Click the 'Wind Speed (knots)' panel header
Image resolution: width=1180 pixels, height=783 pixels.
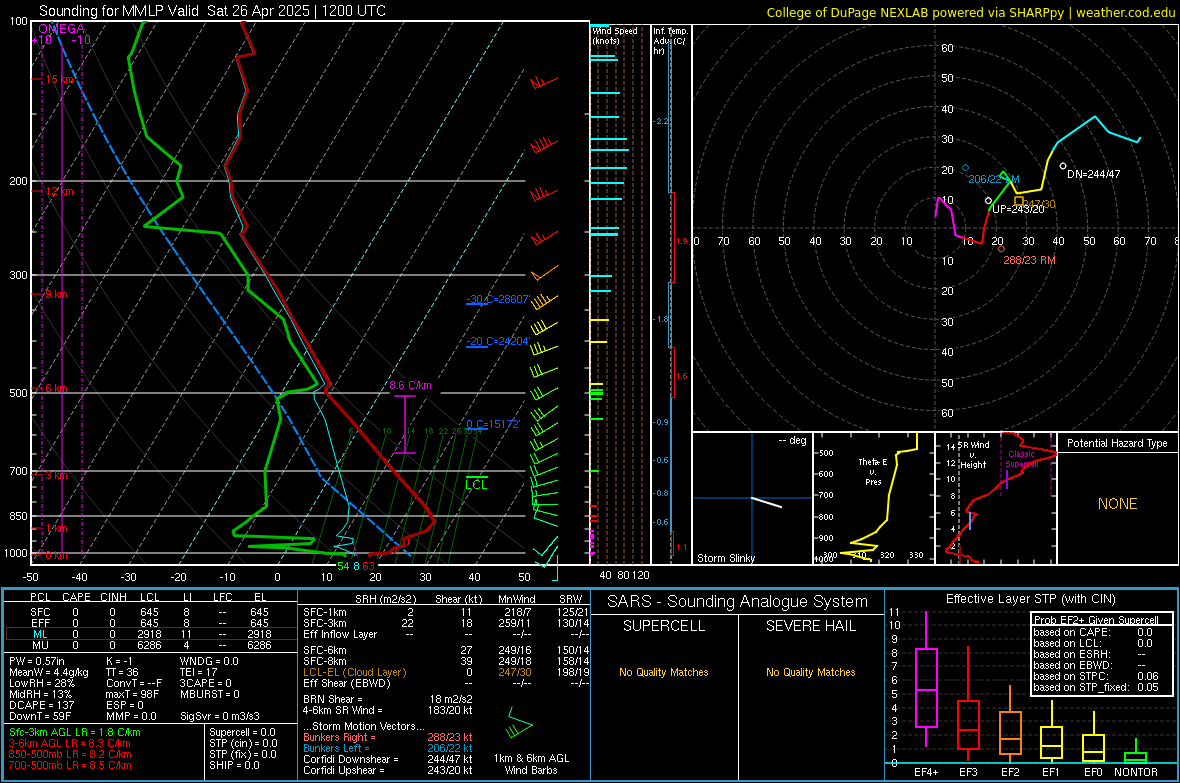pos(614,35)
